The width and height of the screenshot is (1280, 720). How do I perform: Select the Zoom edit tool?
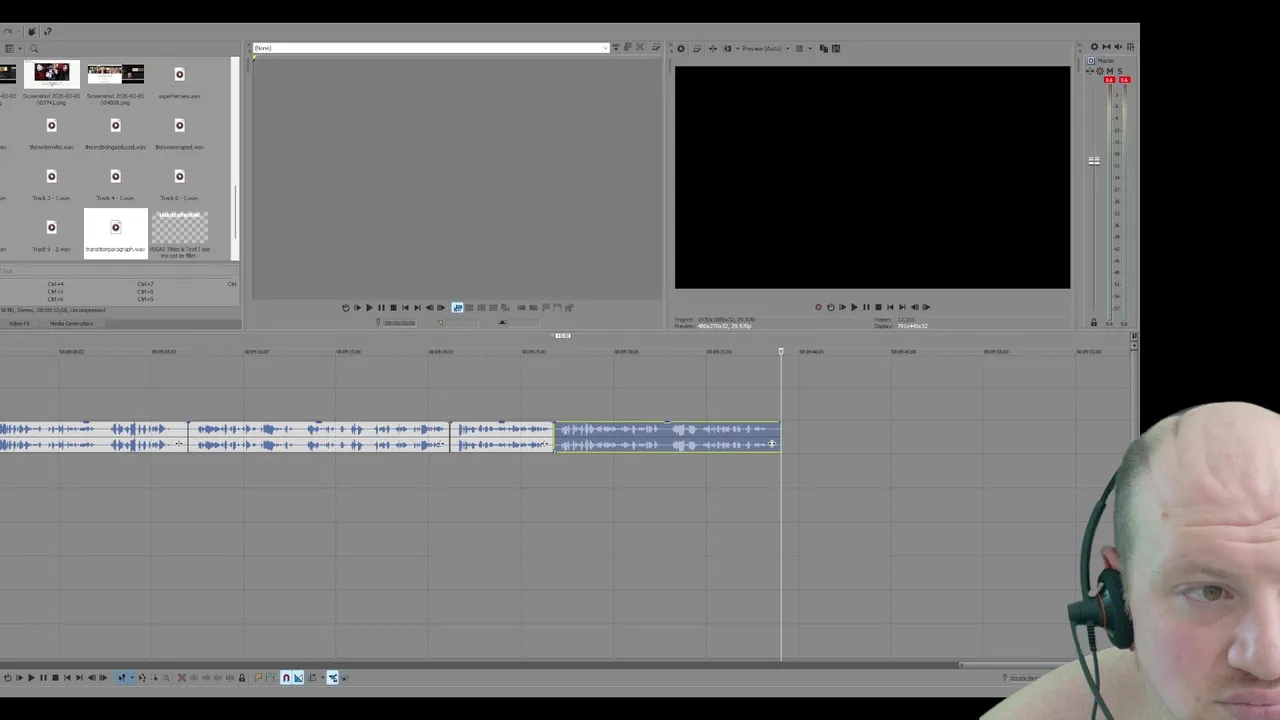166,678
